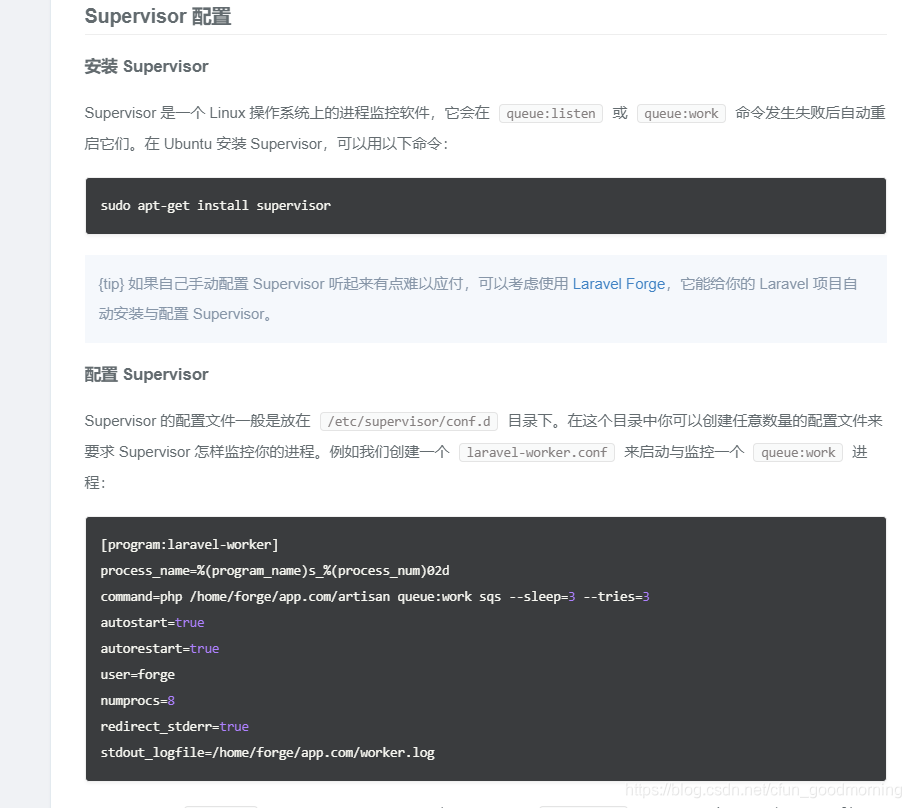Open the Laravel Forge link
The height and width of the screenshot is (808, 911).
click(x=619, y=283)
